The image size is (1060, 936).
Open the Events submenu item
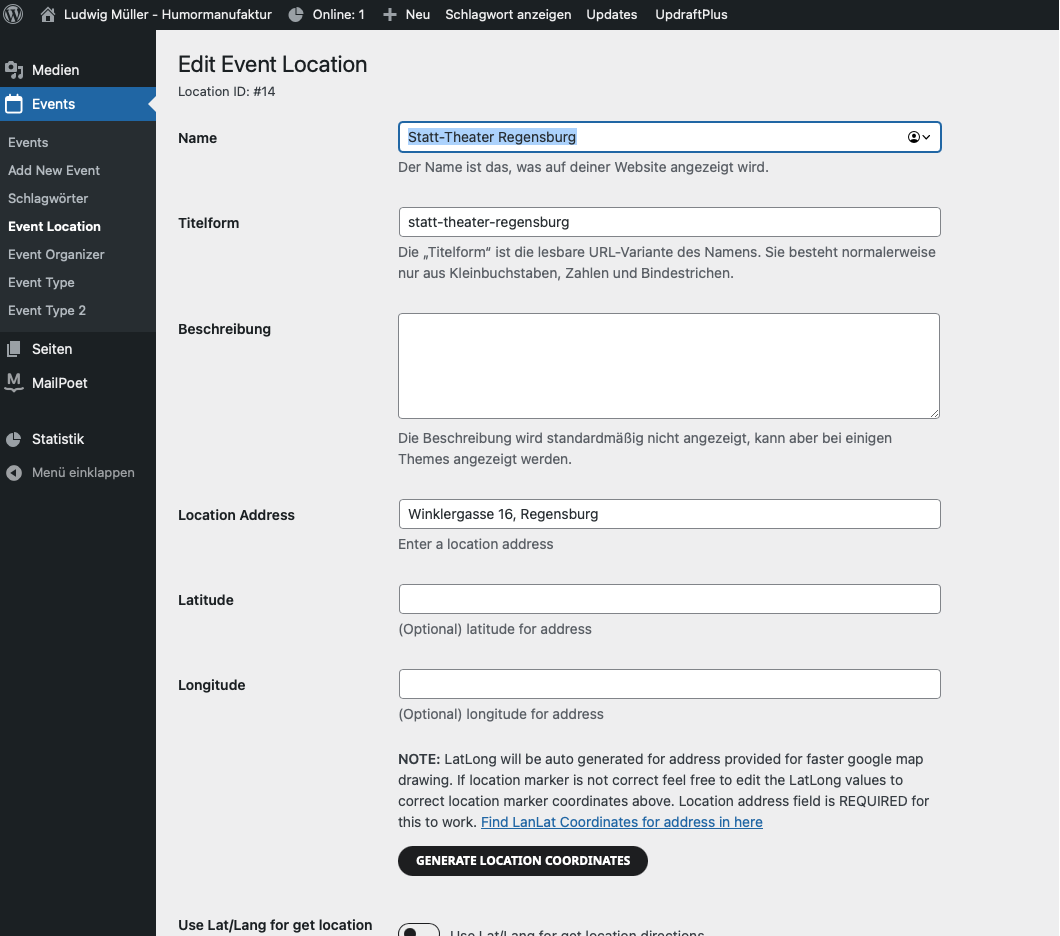pyautogui.click(x=28, y=142)
